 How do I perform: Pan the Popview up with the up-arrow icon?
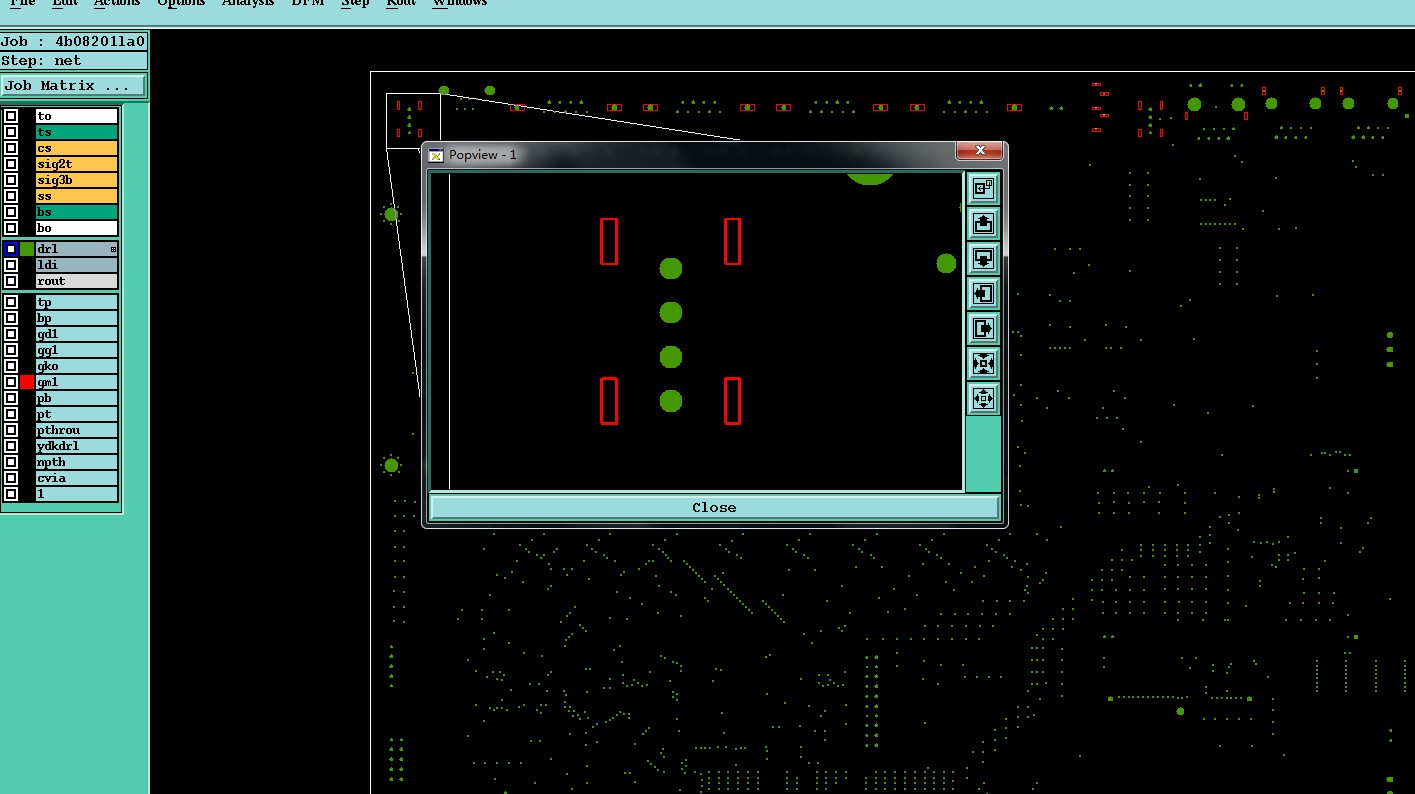point(983,223)
